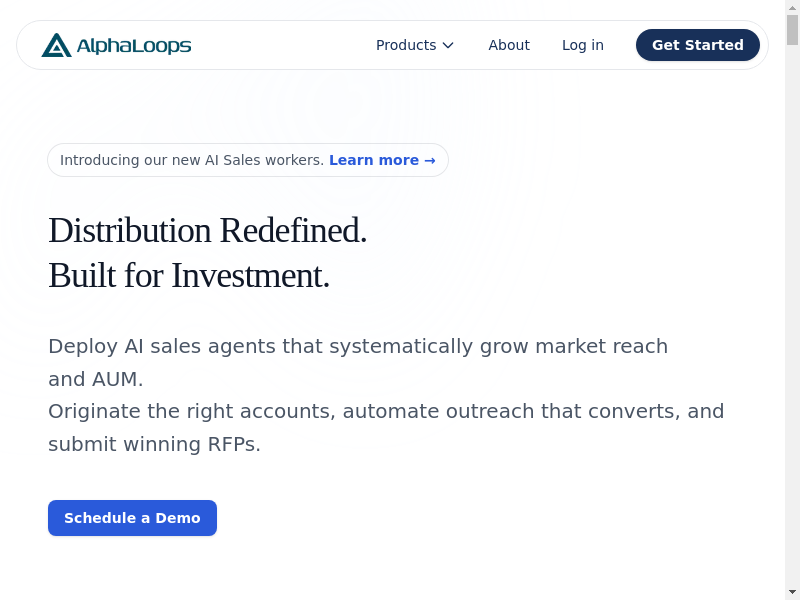Click the Built for Investment headline line
The width and height of the screenshot is (800, 600).
189,275
